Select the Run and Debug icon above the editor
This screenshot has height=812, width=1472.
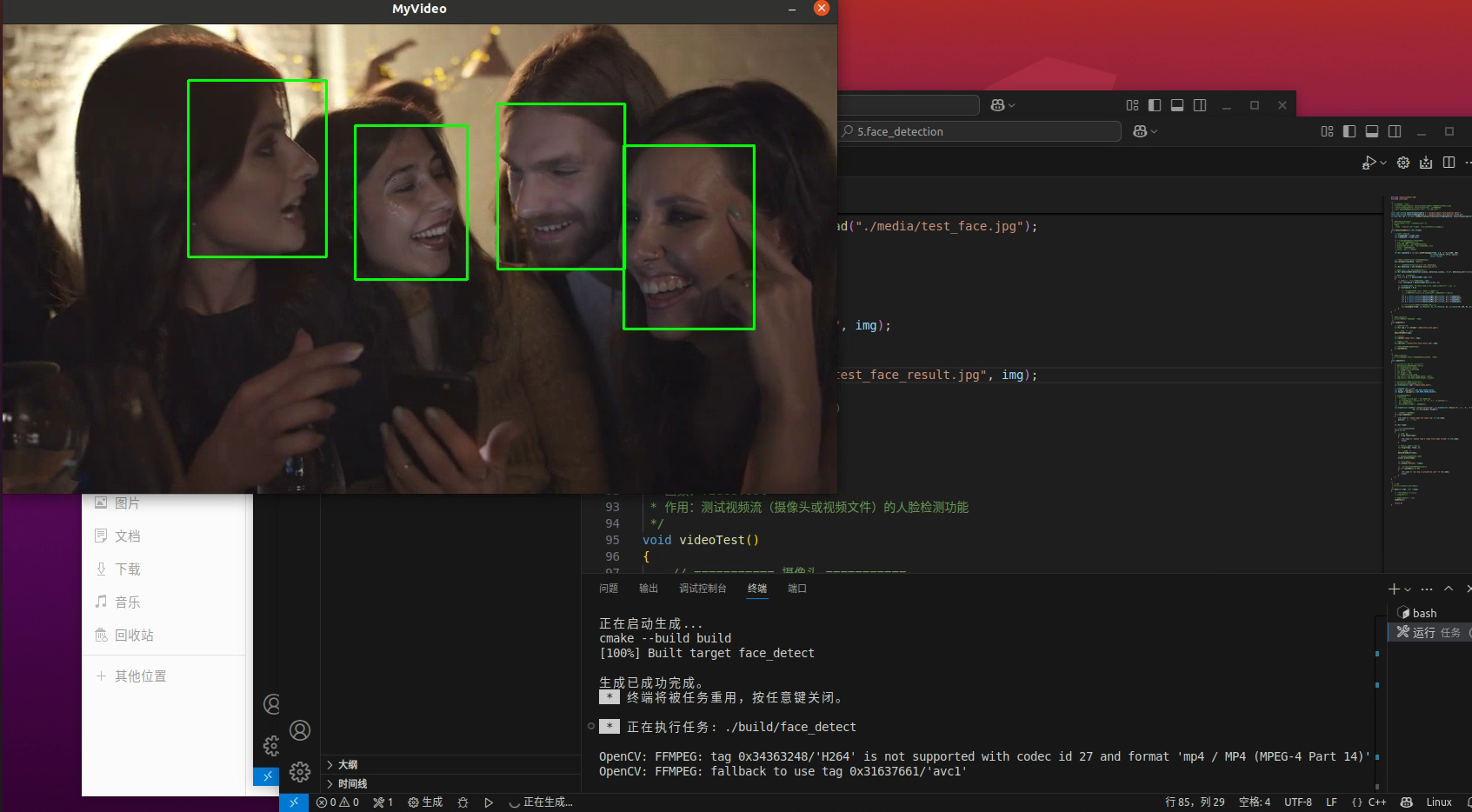tap(1369, 163)
